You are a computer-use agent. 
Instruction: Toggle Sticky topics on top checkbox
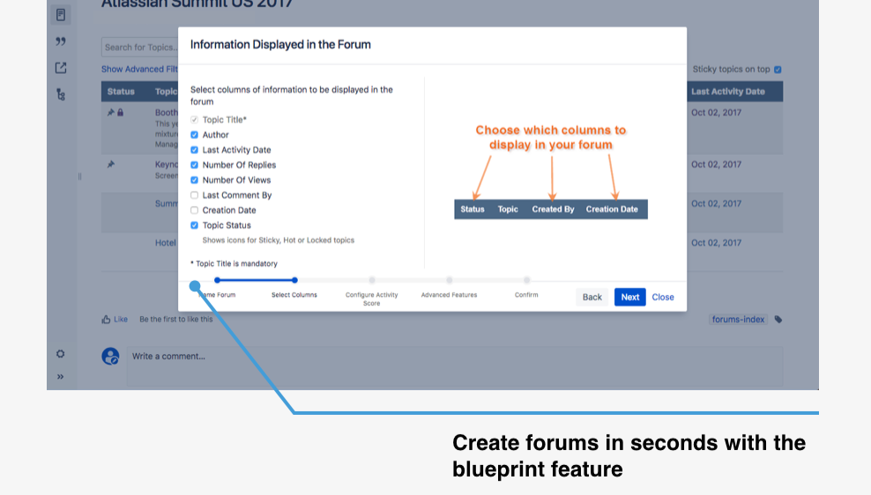778,69
